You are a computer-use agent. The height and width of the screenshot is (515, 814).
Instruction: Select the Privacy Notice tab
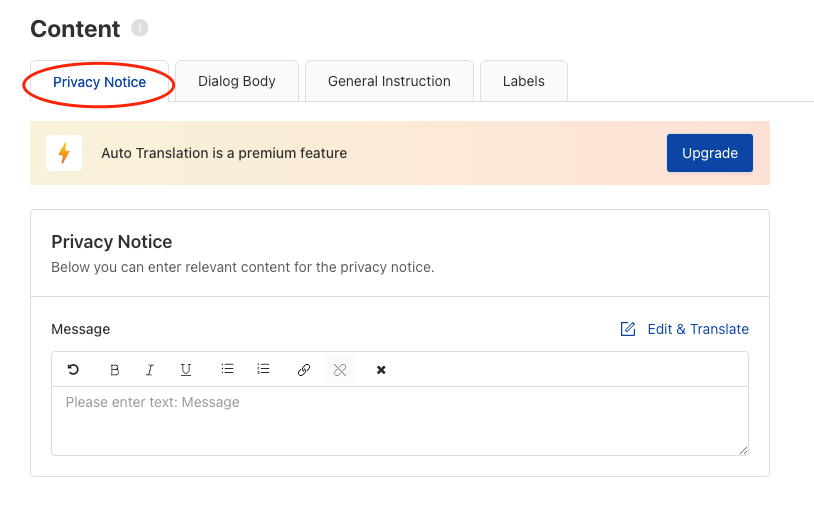(x=99, y=82)
